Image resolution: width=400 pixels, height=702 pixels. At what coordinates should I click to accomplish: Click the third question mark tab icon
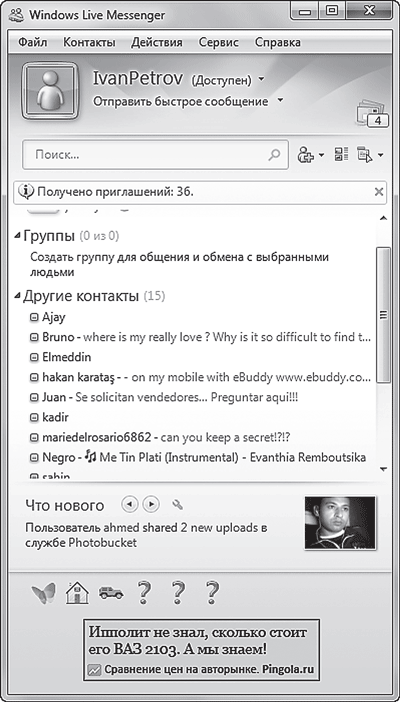click(x=212, y=593)
